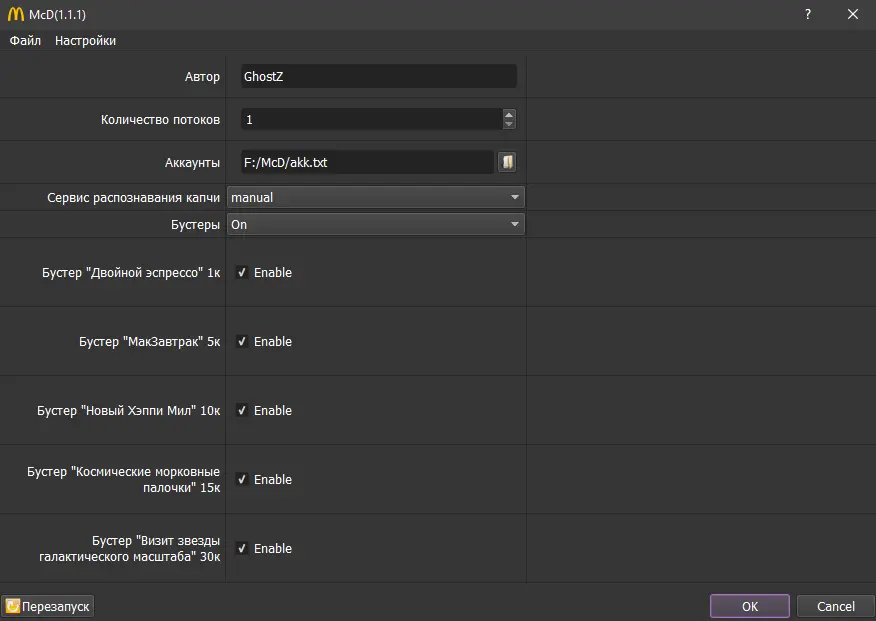
Task: Toggle Космические морковные палочки 15к checkbox
Action: (x=242, y=479)
